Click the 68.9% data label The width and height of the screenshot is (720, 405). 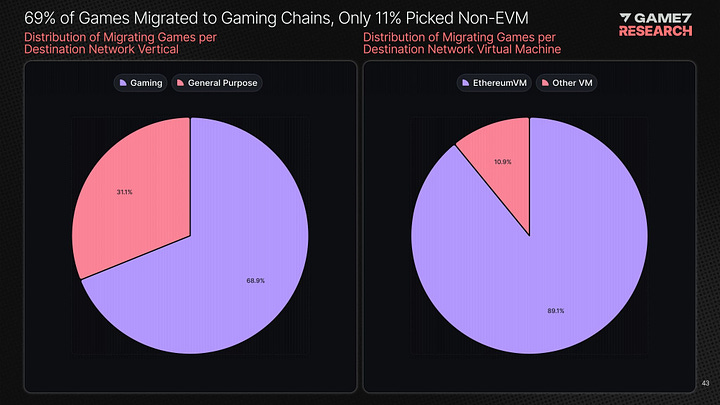click(x=256, y=281)
